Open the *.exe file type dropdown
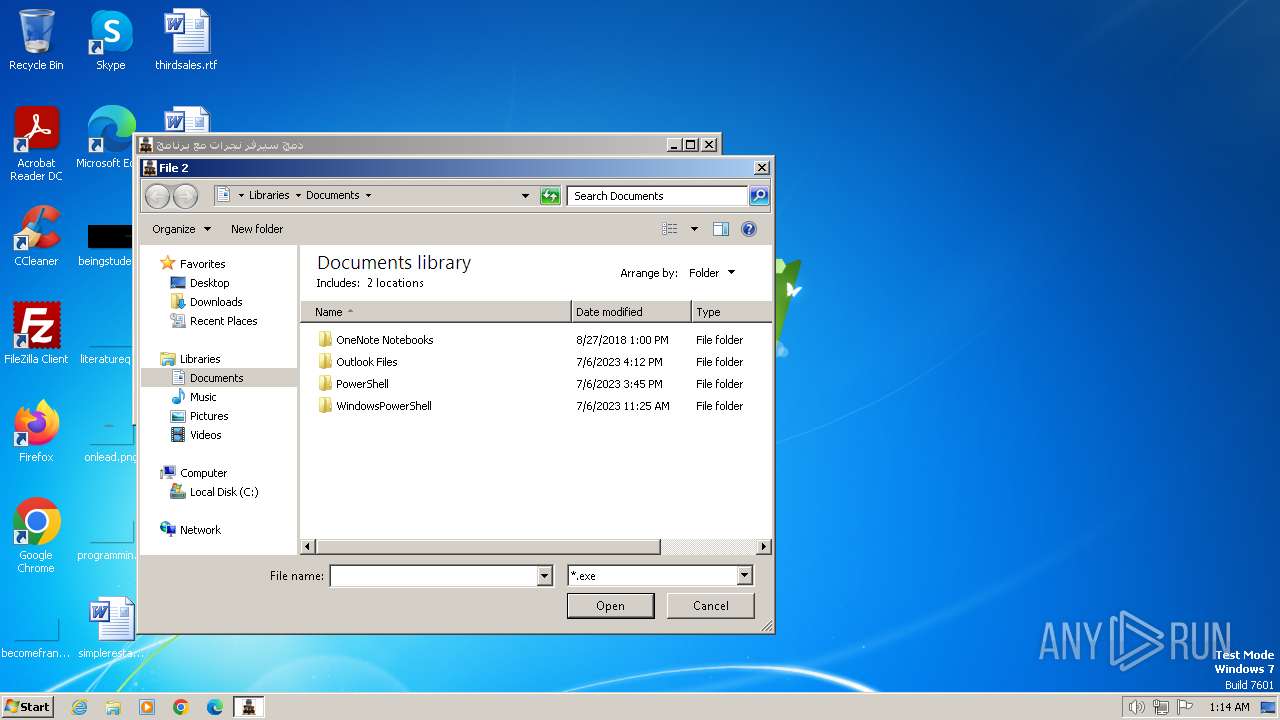The image size is (1280, 720). (744, 575)
